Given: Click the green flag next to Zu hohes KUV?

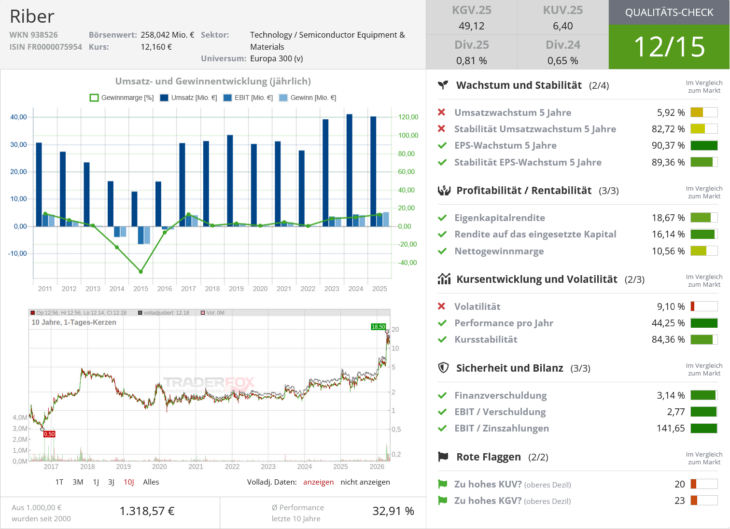Looking at the screenshot, I should tap(442, 484).
